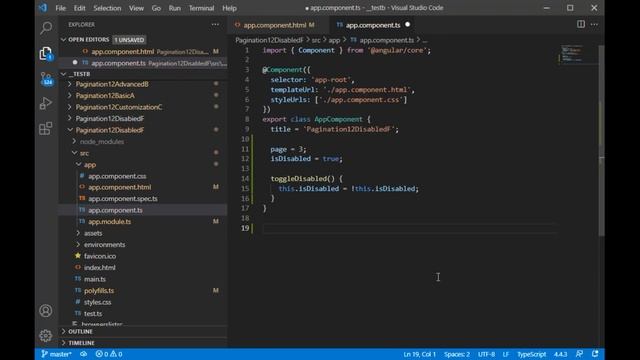Viewport: 640px width, 360px height.
Task: Click the feedback icon in status bar
Action: pos(579,354)
